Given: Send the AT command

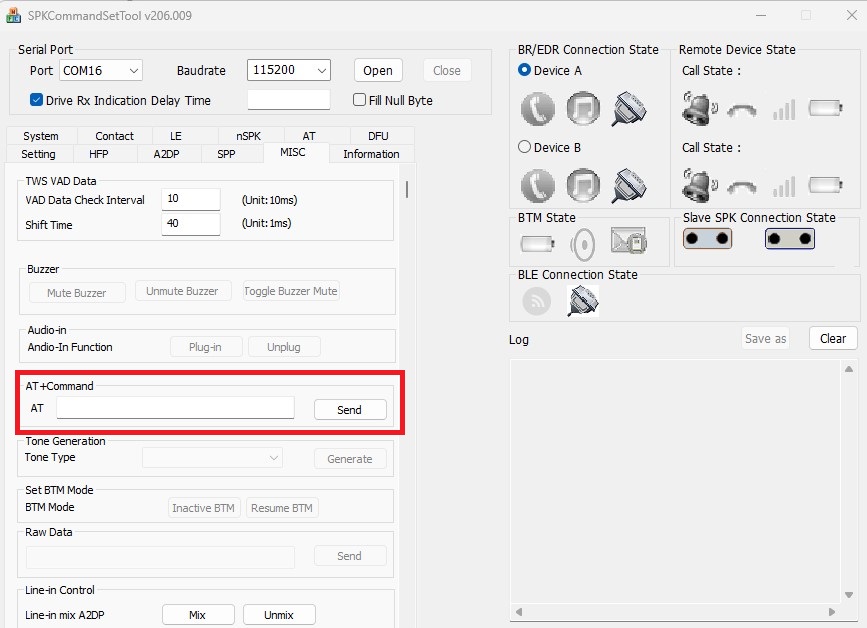Looking at the screenshot, I should [350, 410].
